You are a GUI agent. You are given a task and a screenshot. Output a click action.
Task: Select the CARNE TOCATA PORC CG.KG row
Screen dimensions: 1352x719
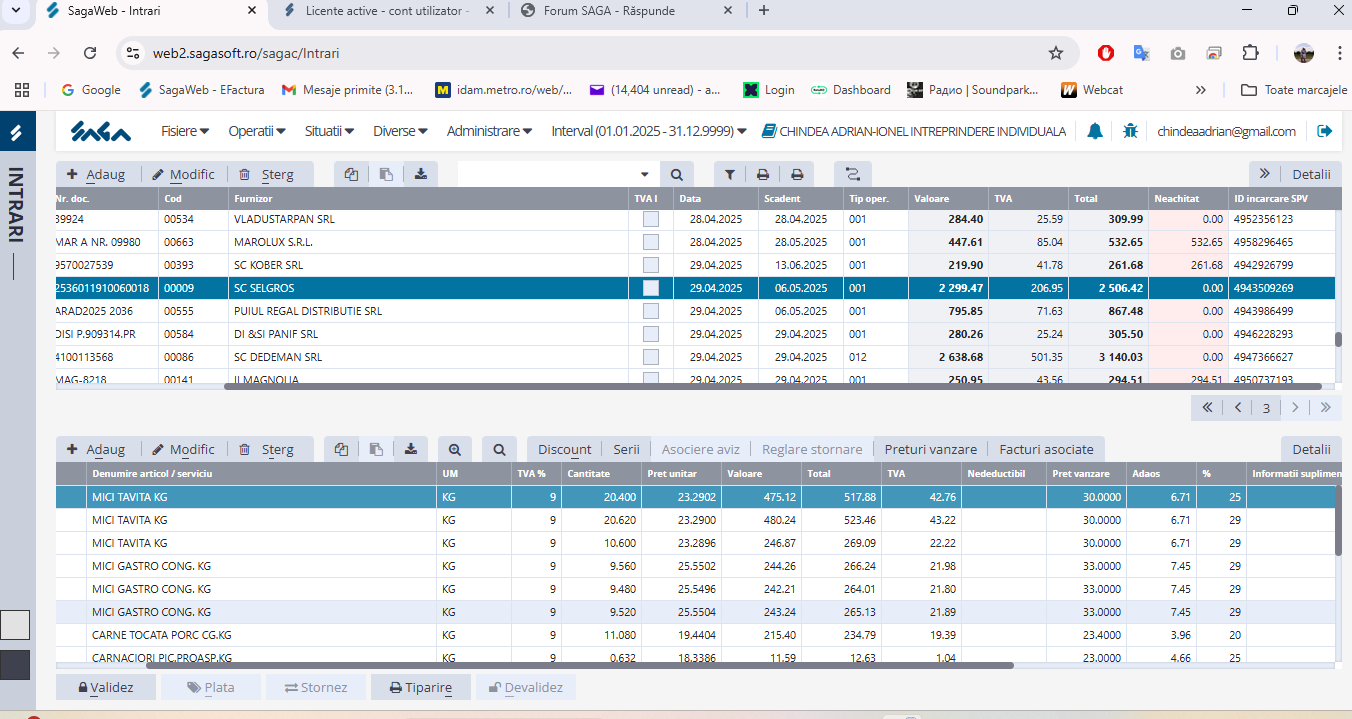coord(695,635)
